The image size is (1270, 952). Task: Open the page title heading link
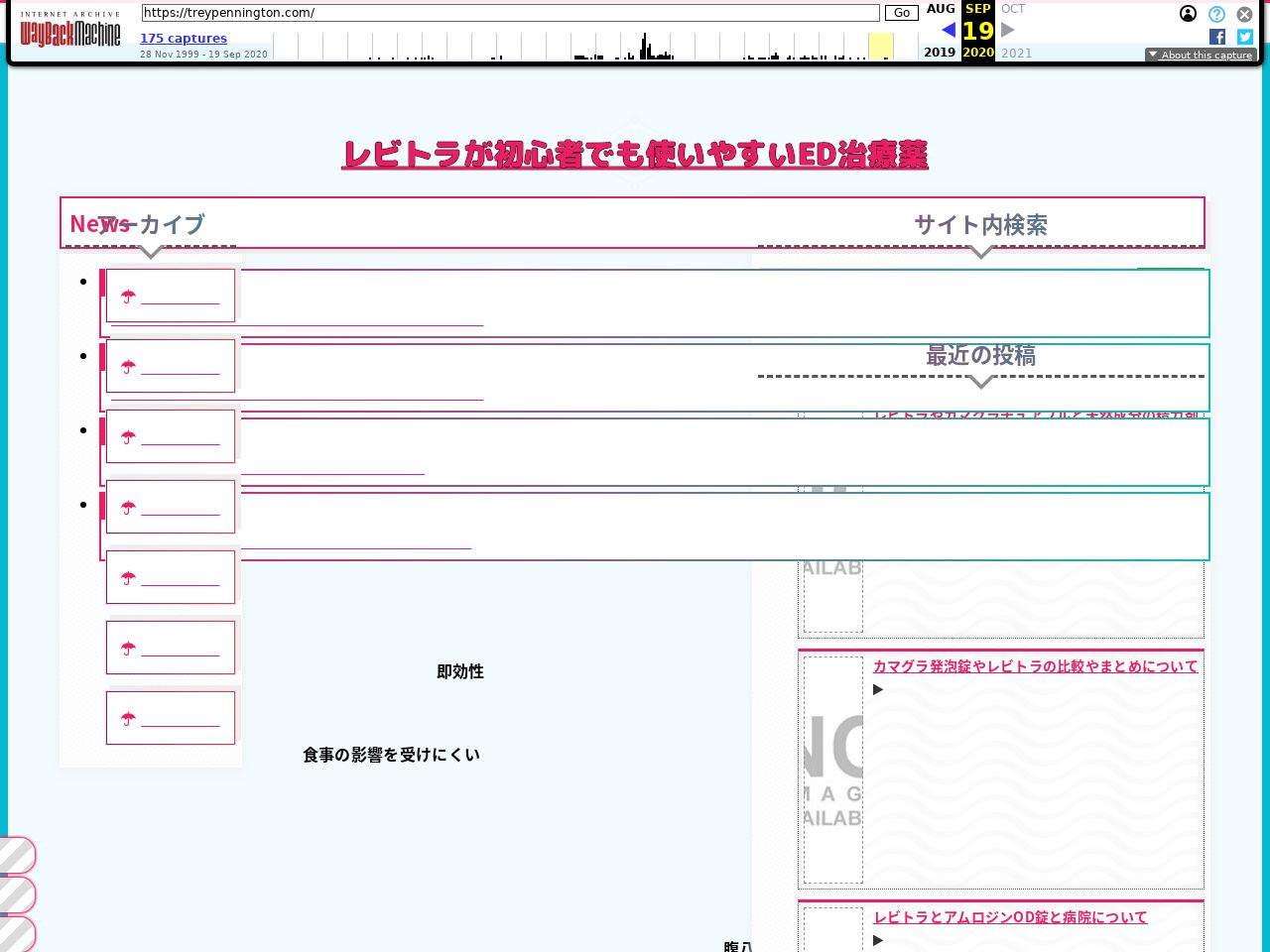pyautogui.click(x=635, y=155)
